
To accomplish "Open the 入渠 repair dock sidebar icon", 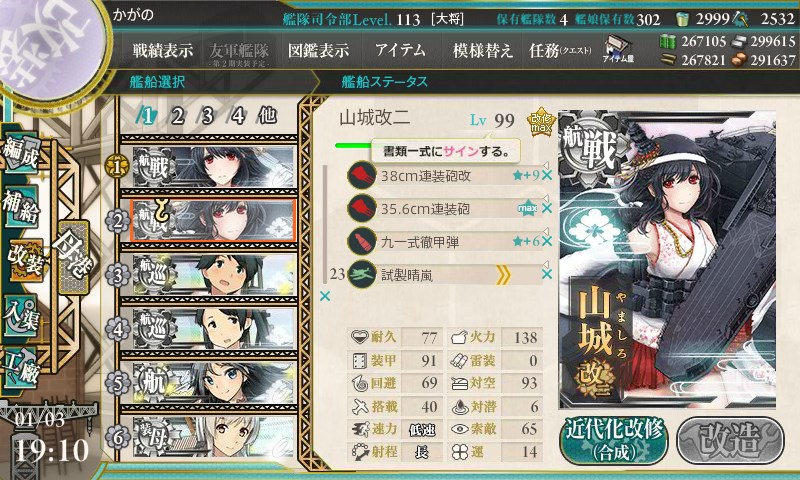I will coord(20,316).
